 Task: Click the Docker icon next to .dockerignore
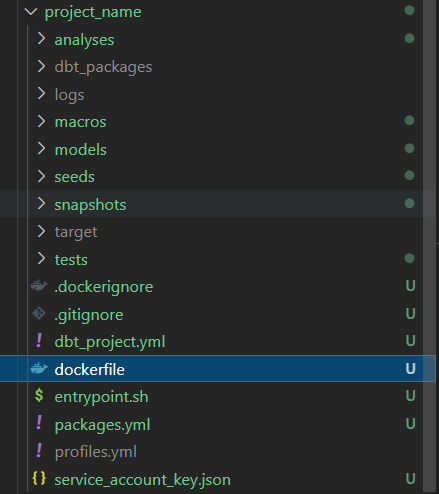(39, 286)
